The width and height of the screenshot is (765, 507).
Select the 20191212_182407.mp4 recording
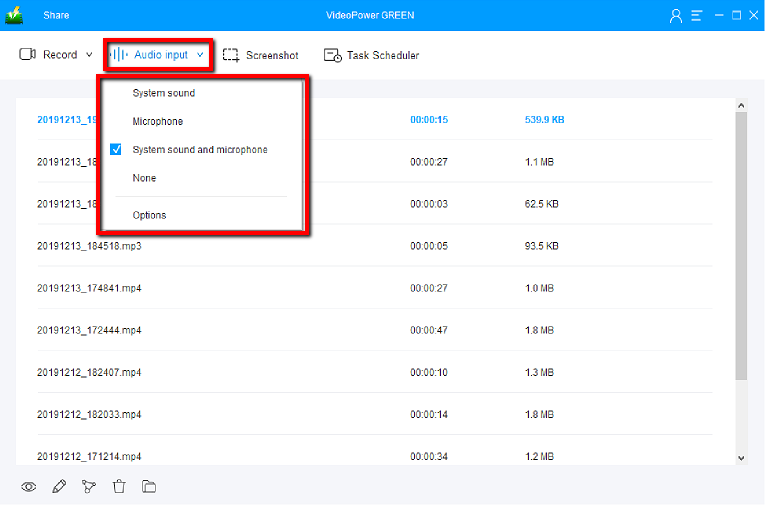pyautogui.click(x=89, y=372)
